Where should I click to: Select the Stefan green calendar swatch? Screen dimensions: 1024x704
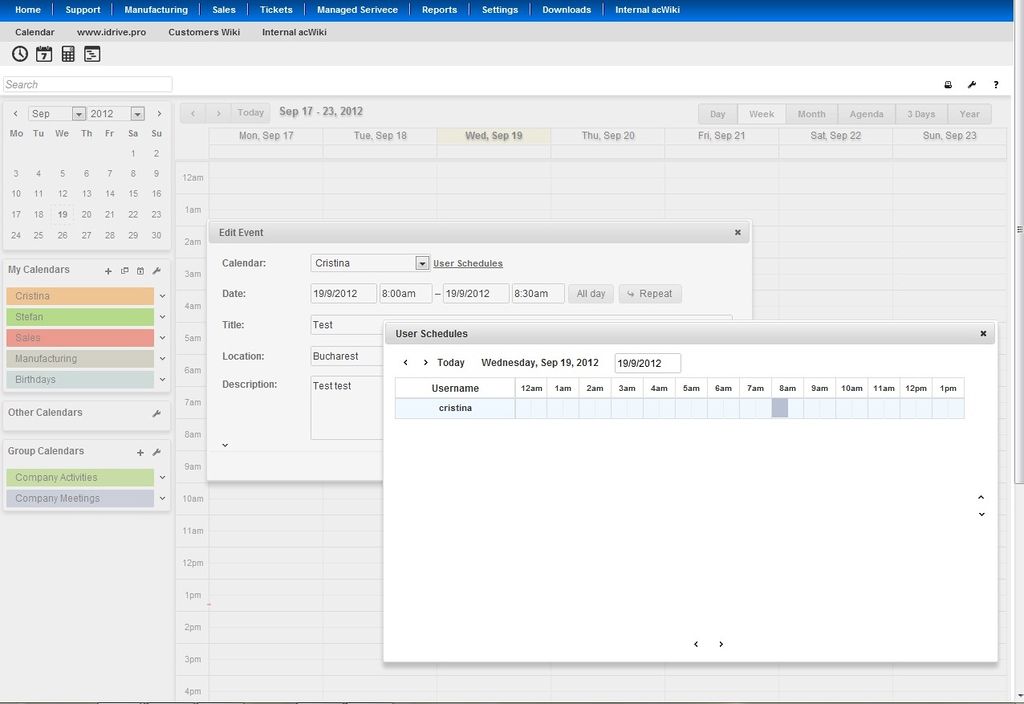[x=80, y=317]
